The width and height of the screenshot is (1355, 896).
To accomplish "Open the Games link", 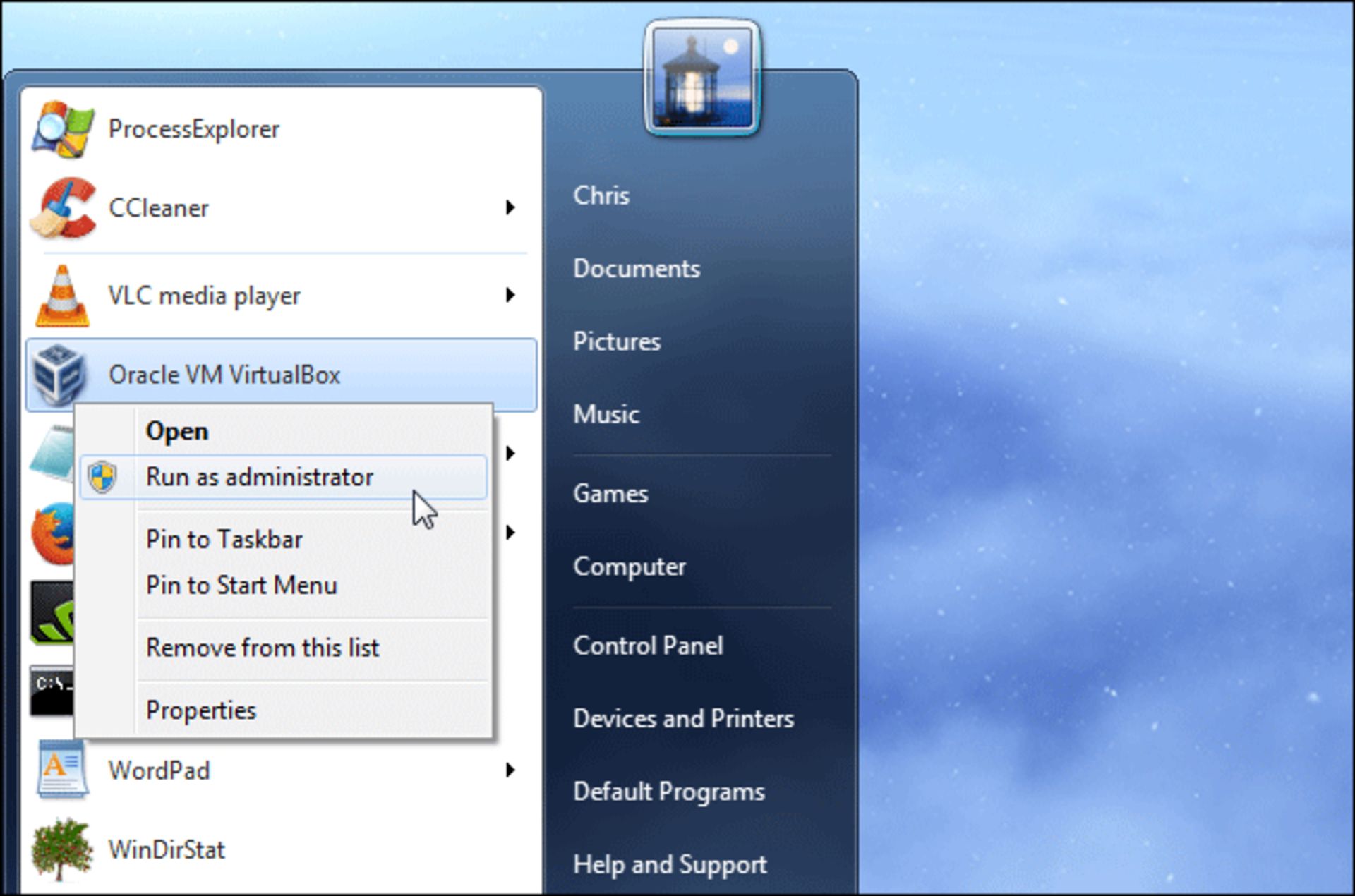I will pyautogui.click(x=610, y=494).
